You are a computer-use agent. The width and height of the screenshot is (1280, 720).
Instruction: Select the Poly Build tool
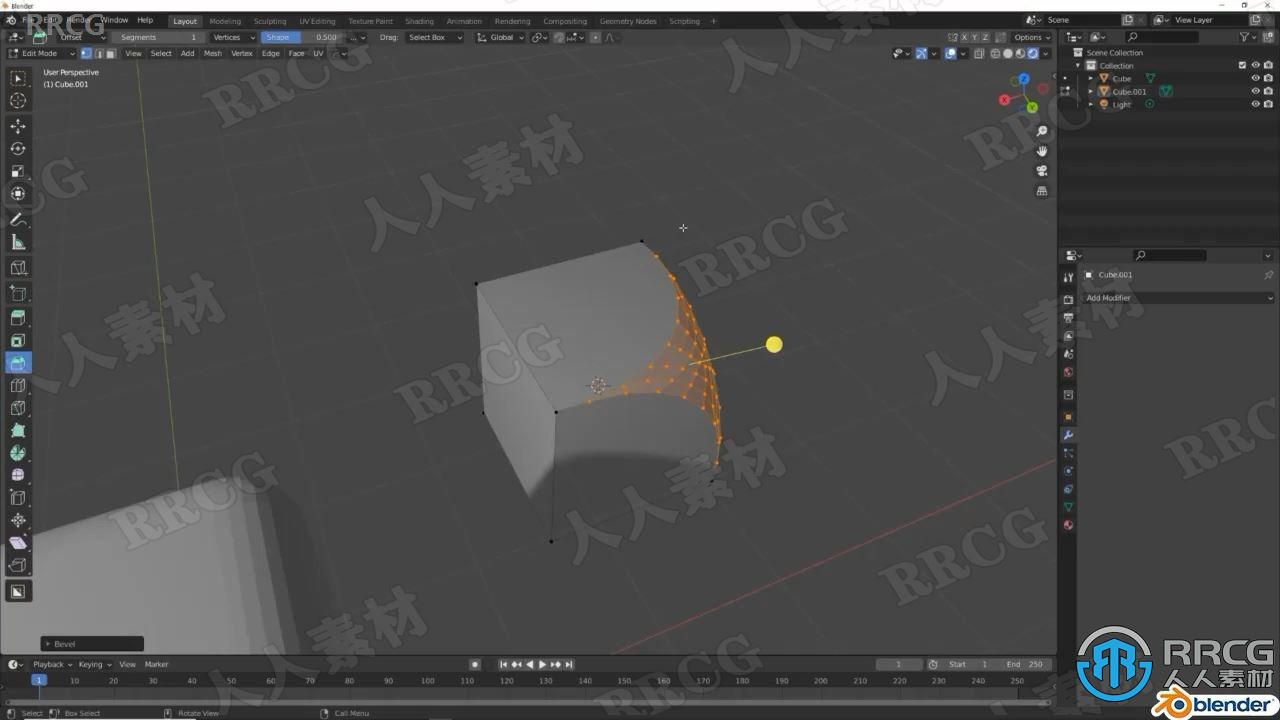pos(18,431)
